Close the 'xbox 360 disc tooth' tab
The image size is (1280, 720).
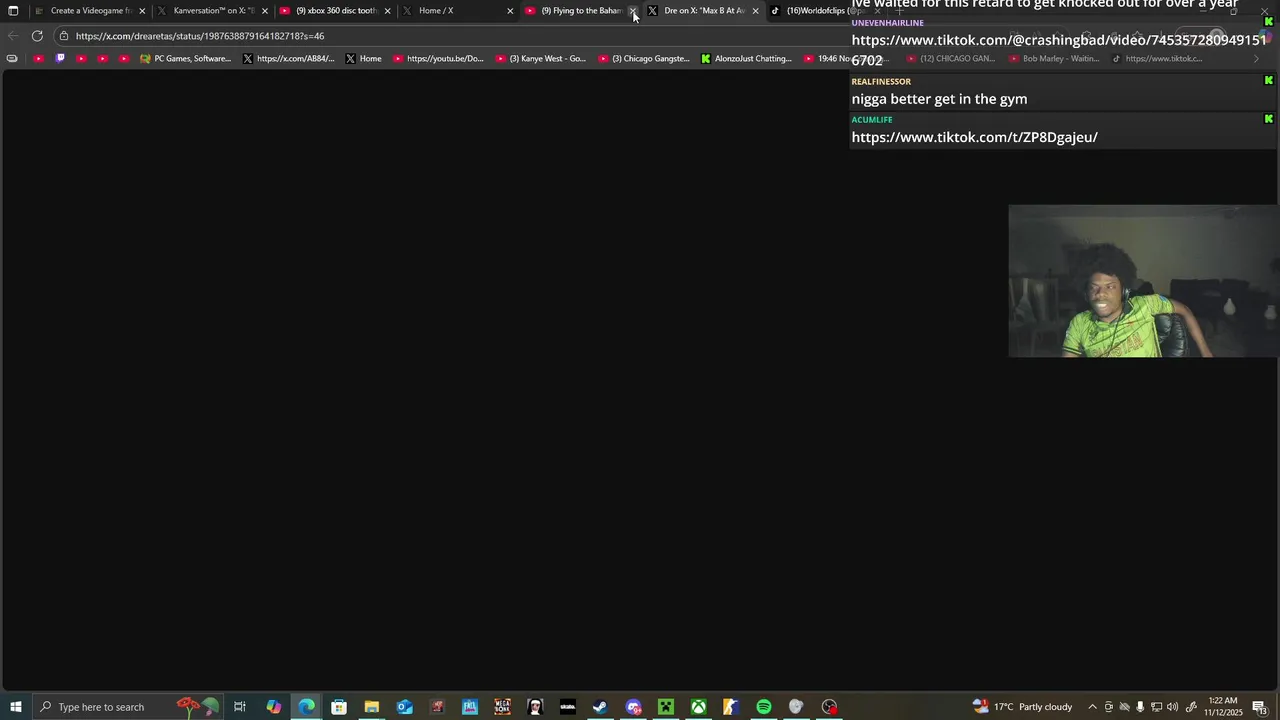tap(388, 11)
